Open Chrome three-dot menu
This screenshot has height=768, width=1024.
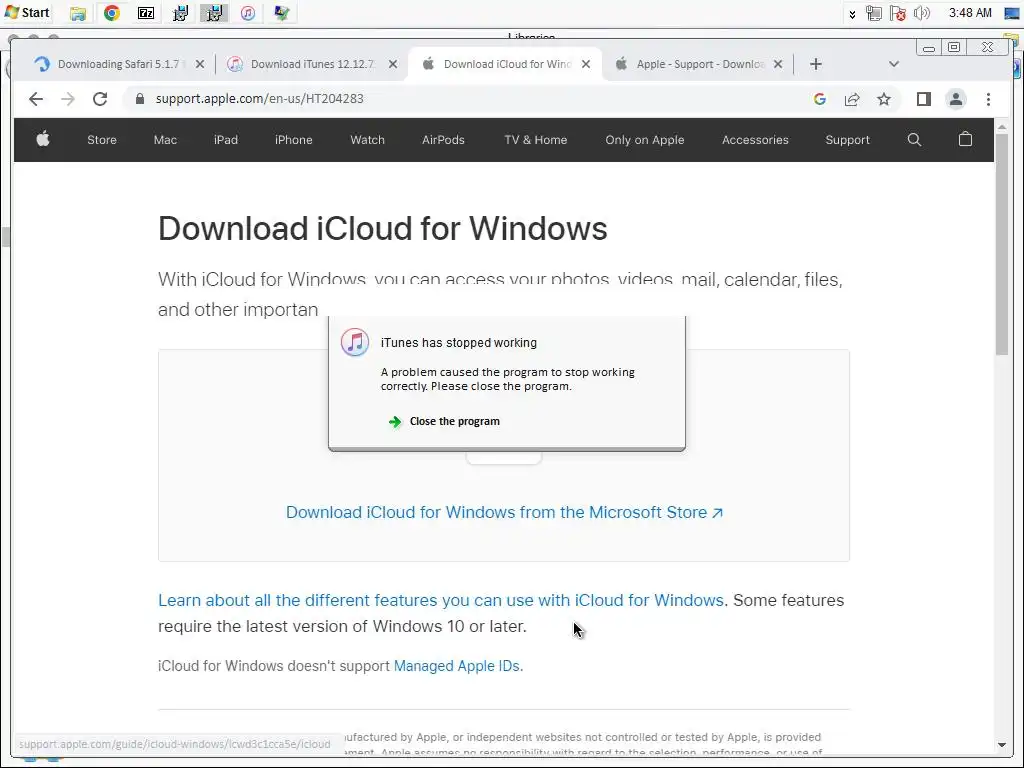coord(988,99)
